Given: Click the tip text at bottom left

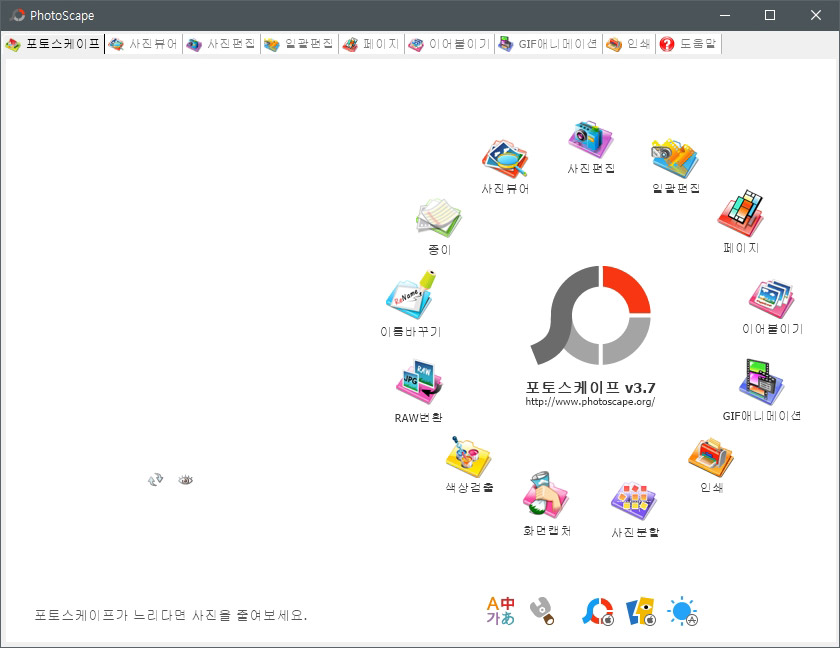Looking at the screenshot, I should tap(170, 615).
